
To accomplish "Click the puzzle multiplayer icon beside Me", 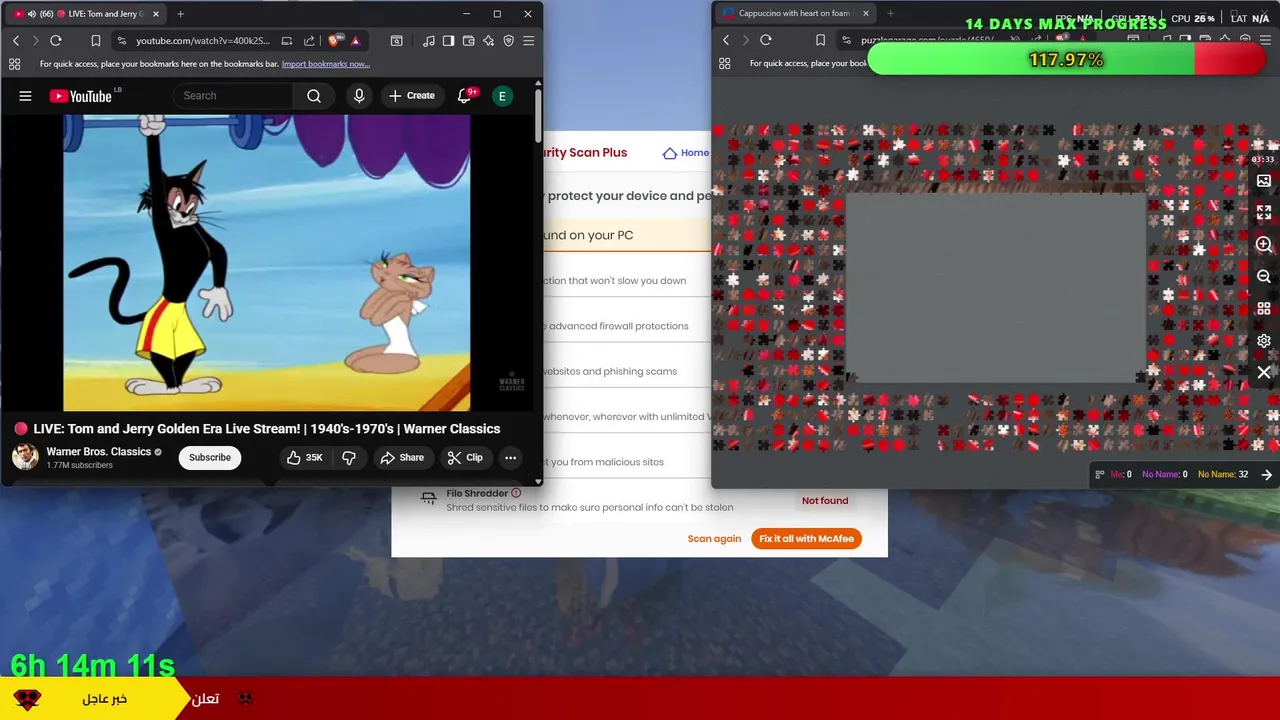I will (1100, 475).
